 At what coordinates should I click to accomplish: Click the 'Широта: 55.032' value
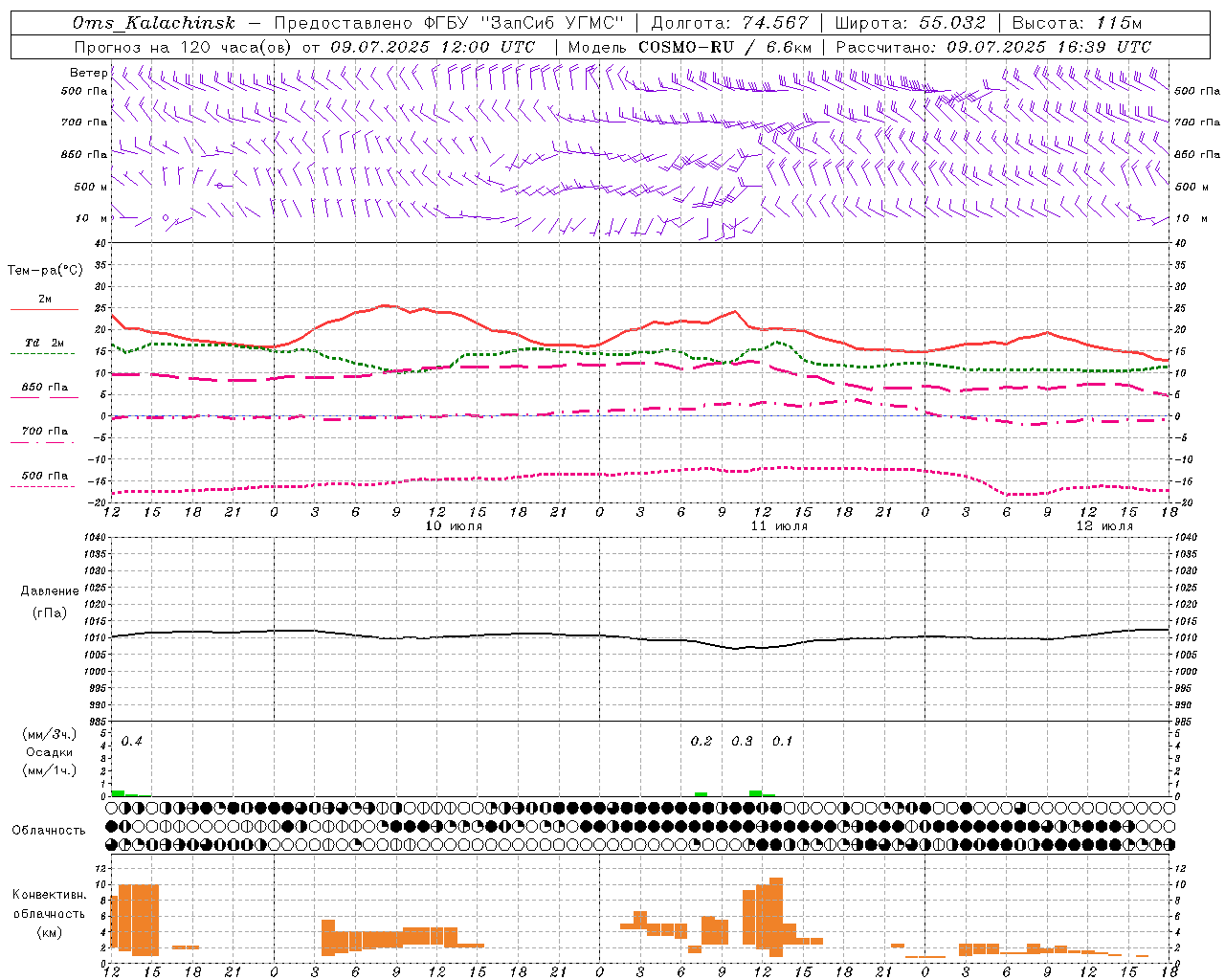click(911, 24)
